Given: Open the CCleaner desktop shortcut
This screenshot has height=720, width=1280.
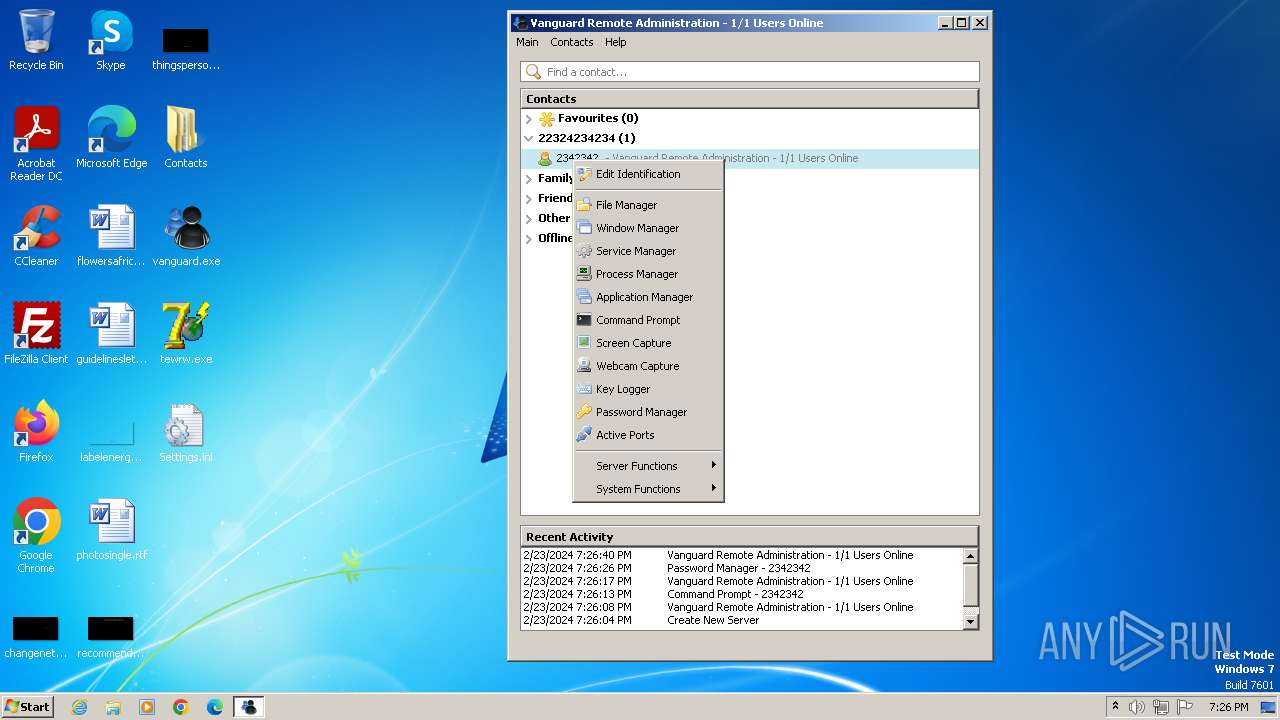Looking at the screenshot, I should pyautogui.click(x=36, y=236).
